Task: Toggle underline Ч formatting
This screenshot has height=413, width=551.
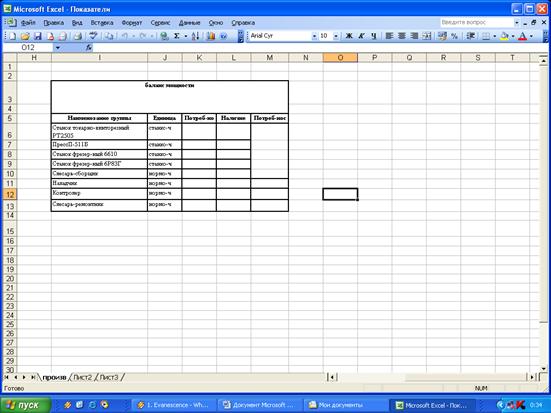Action: pos(374,36)
